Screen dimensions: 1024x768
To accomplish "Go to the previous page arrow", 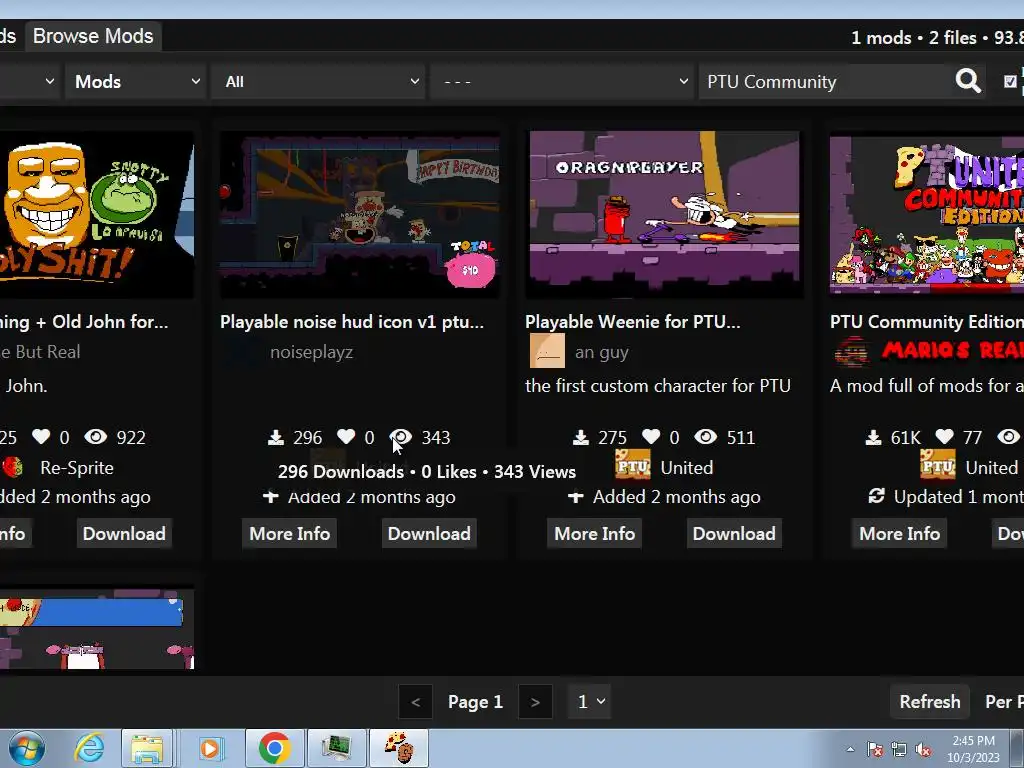I will pos(415,702).
